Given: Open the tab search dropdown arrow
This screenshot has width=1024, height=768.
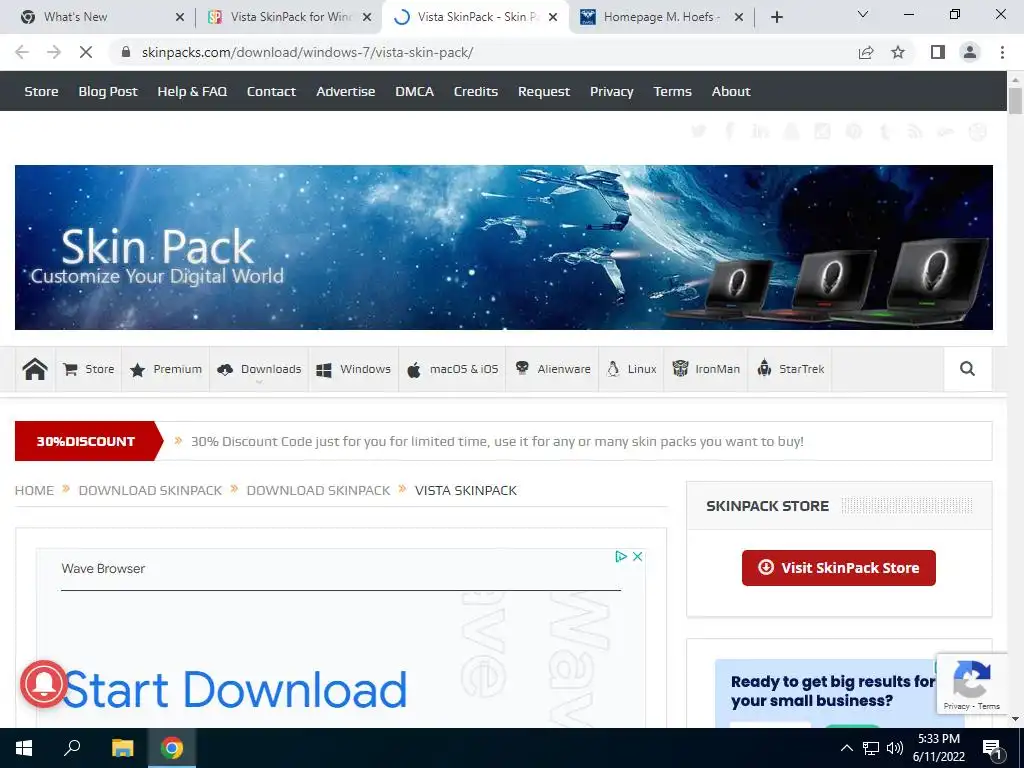Looking at the screenshot, I should [863, 14].
